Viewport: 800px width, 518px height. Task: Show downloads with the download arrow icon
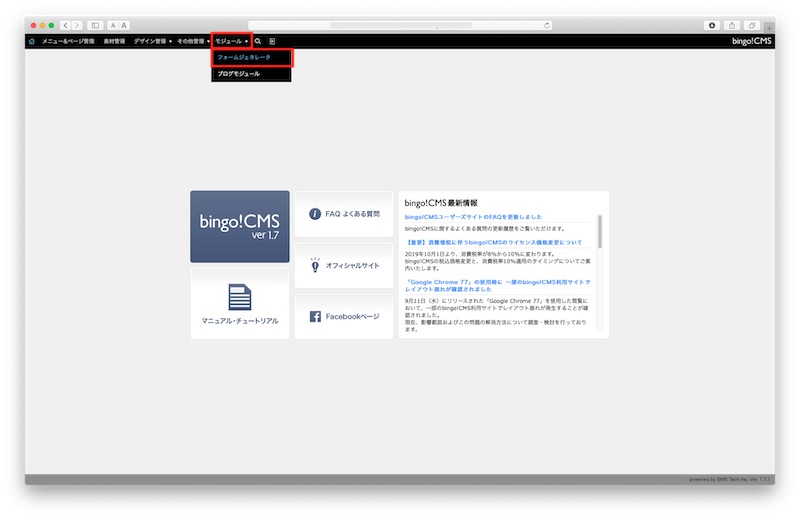(x=712, y=25)
